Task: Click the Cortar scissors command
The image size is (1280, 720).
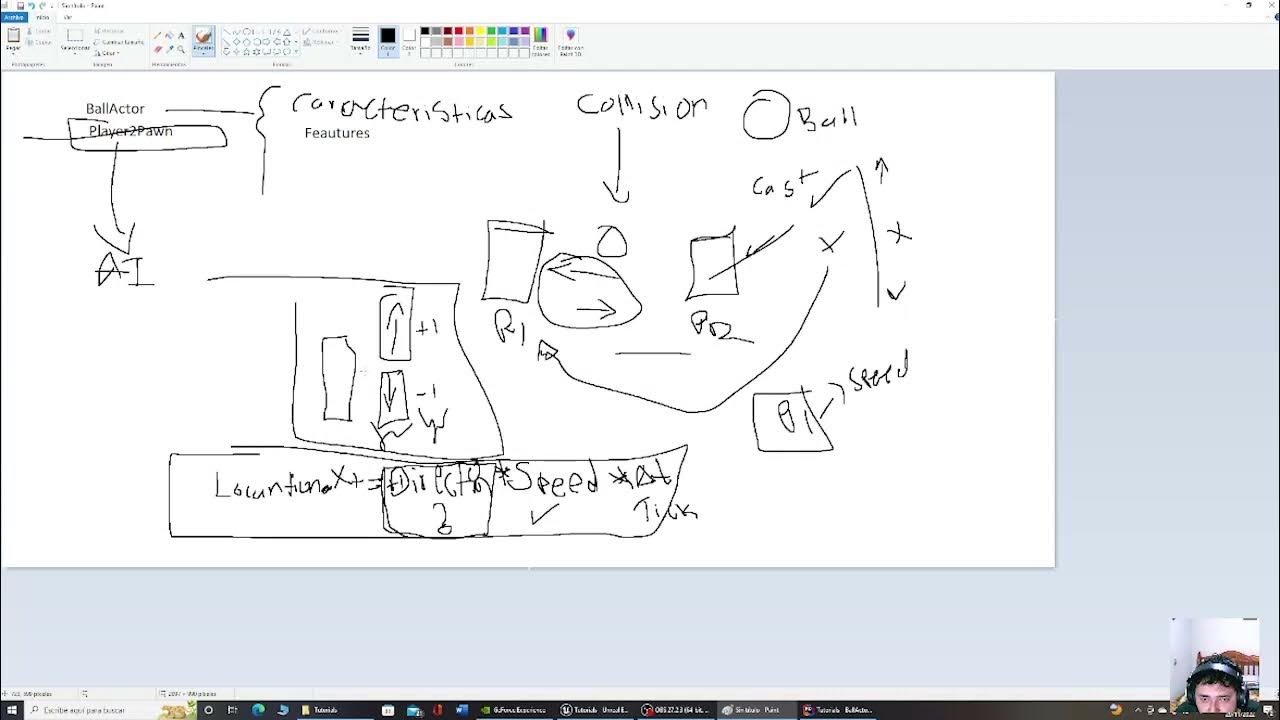Action: pos(39,31)
